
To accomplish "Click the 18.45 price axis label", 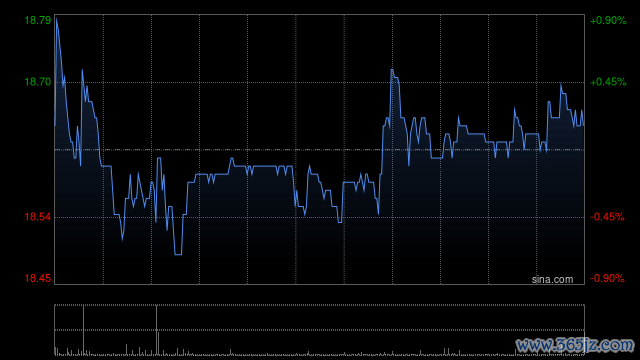I will tap(38, 278).
